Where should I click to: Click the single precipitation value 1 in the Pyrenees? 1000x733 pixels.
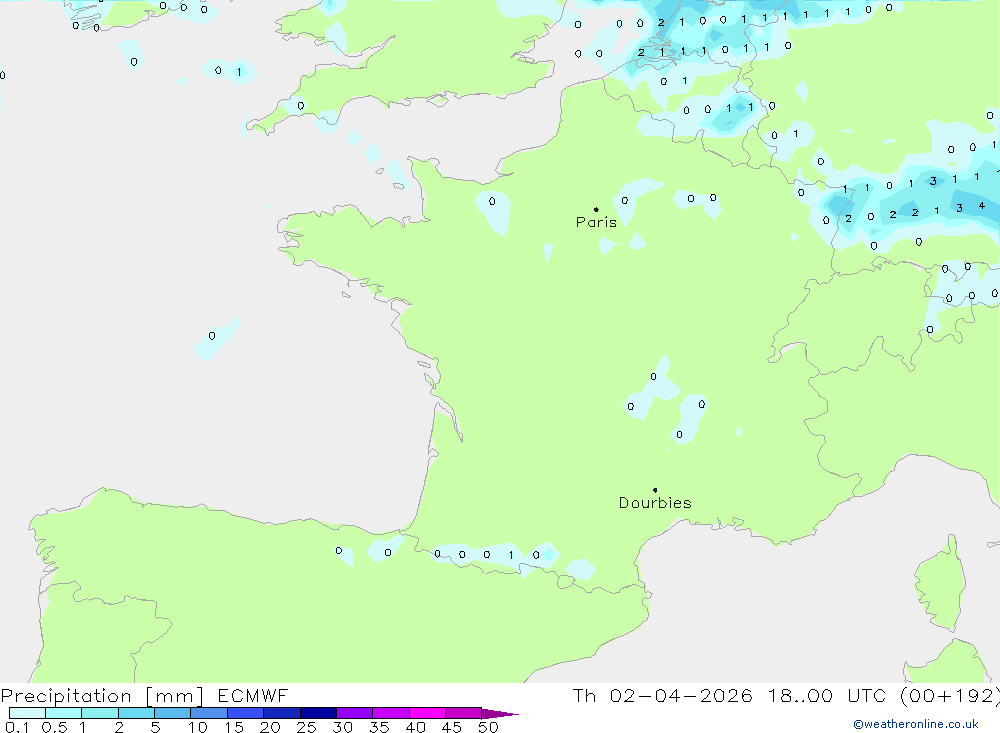(511, 555)
